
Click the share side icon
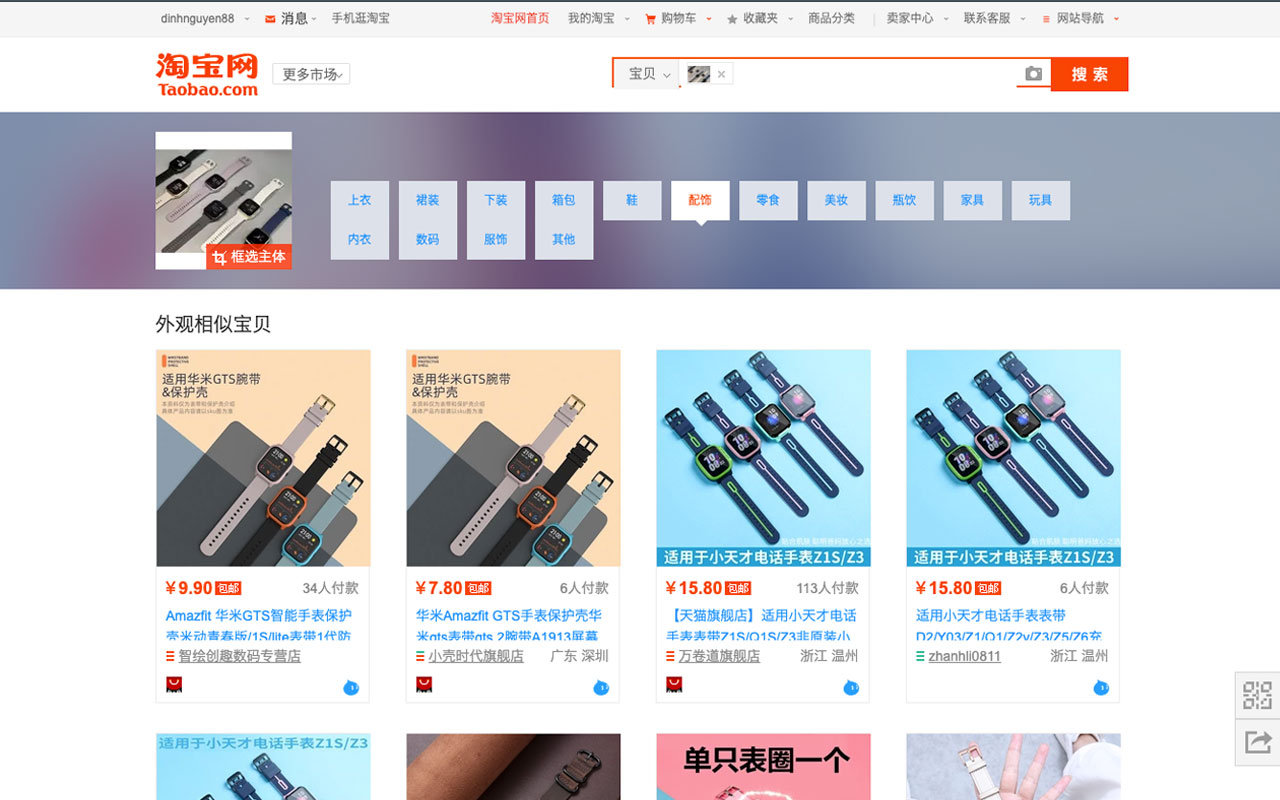point(1258,741)
